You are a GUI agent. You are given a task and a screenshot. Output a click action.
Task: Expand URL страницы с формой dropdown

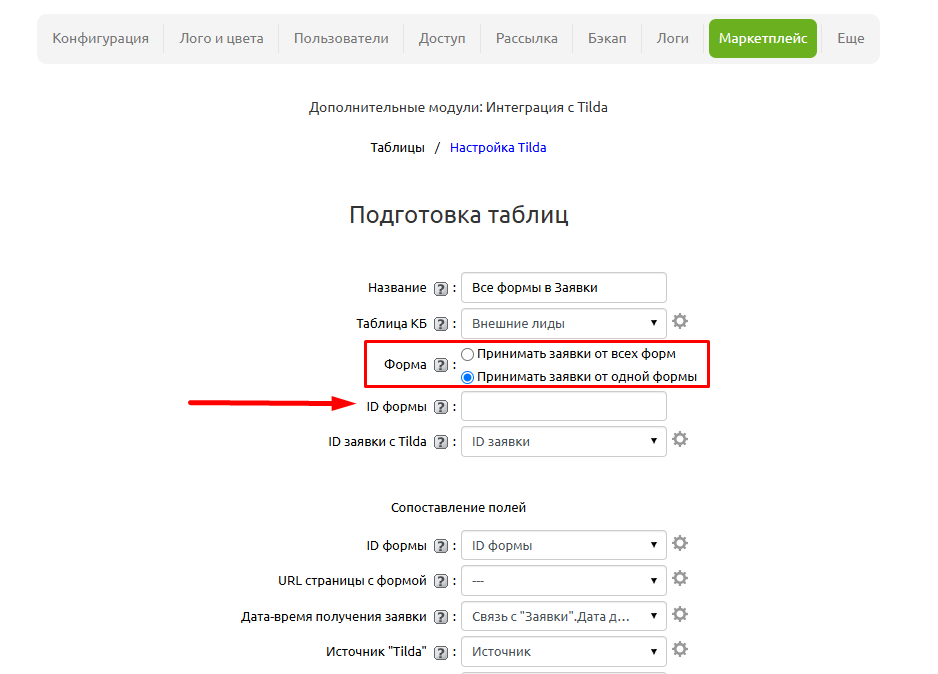563,580
